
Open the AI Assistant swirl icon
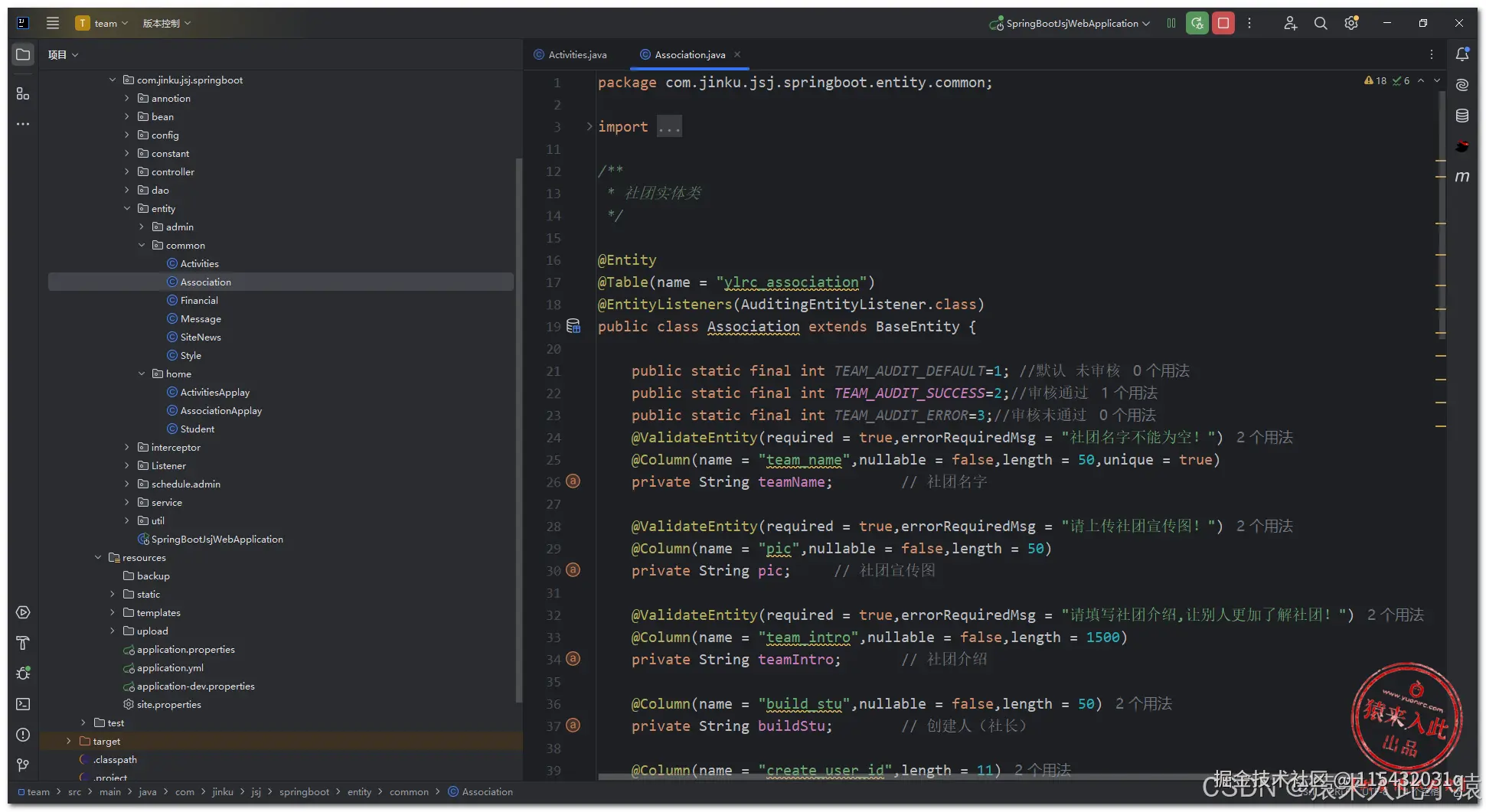[1462, 85]
